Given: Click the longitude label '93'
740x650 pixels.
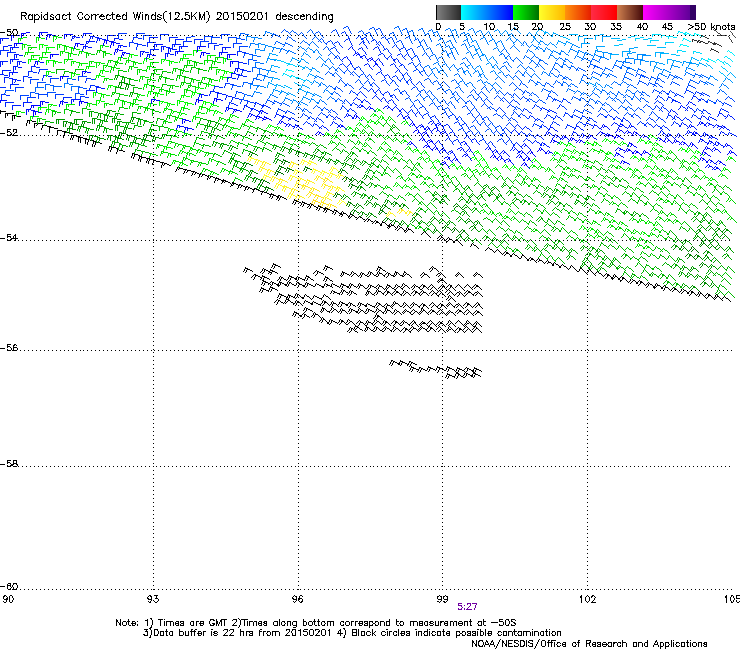Looking at the screenshot, I should (153, 599).
